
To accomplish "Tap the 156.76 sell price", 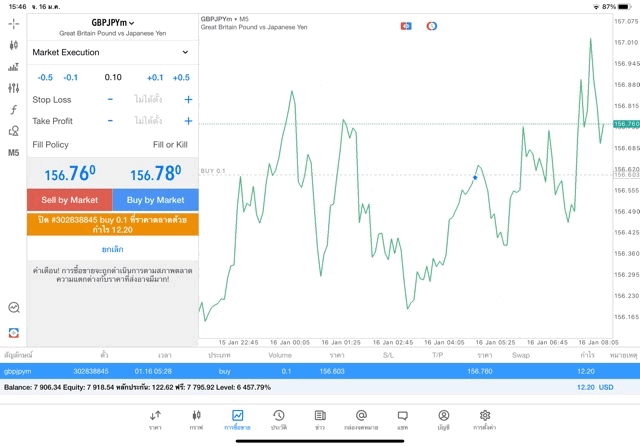I will (x=70, y=173).
